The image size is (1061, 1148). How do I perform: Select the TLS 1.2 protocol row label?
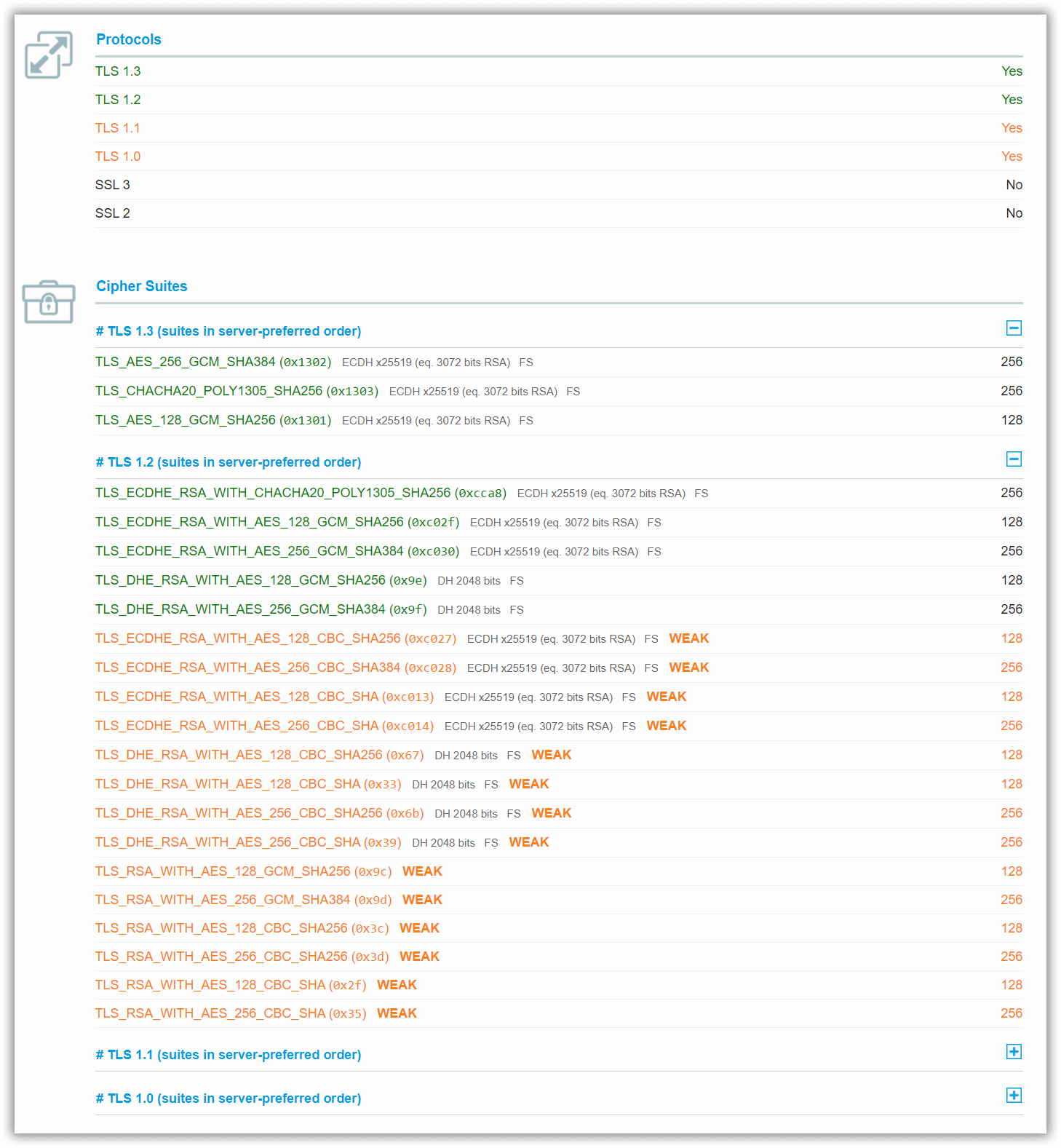[x=118, y=100]
